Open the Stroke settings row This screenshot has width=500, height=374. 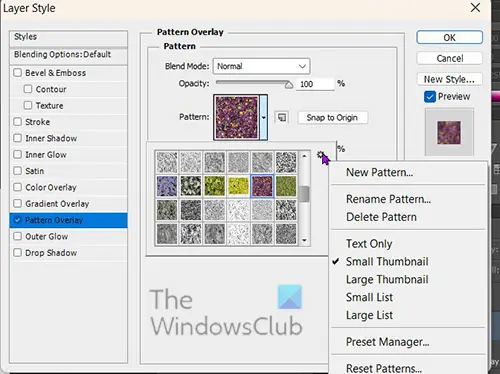click(68, 122)
